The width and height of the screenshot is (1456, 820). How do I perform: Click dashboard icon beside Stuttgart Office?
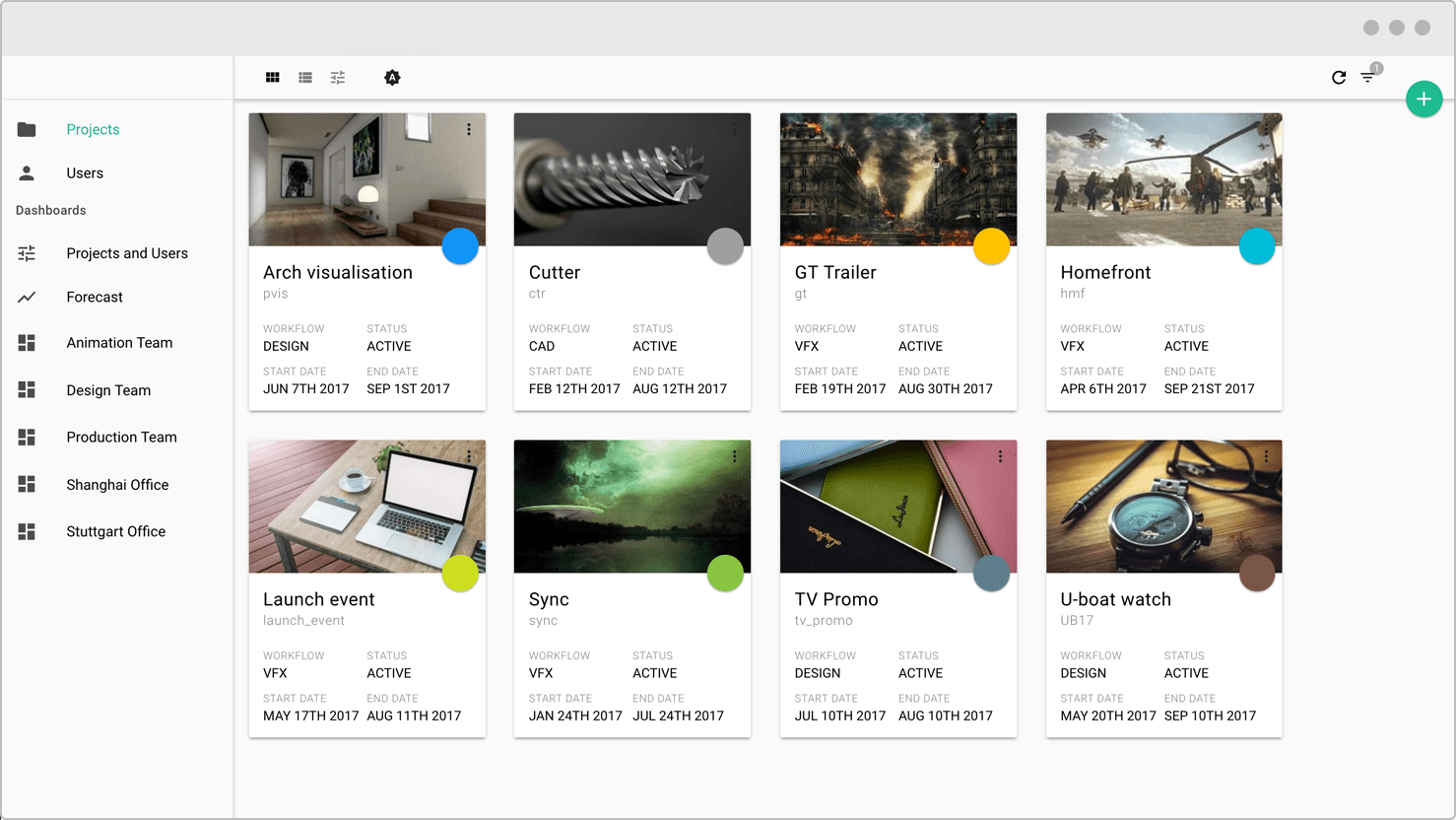[x=27, y=531]
